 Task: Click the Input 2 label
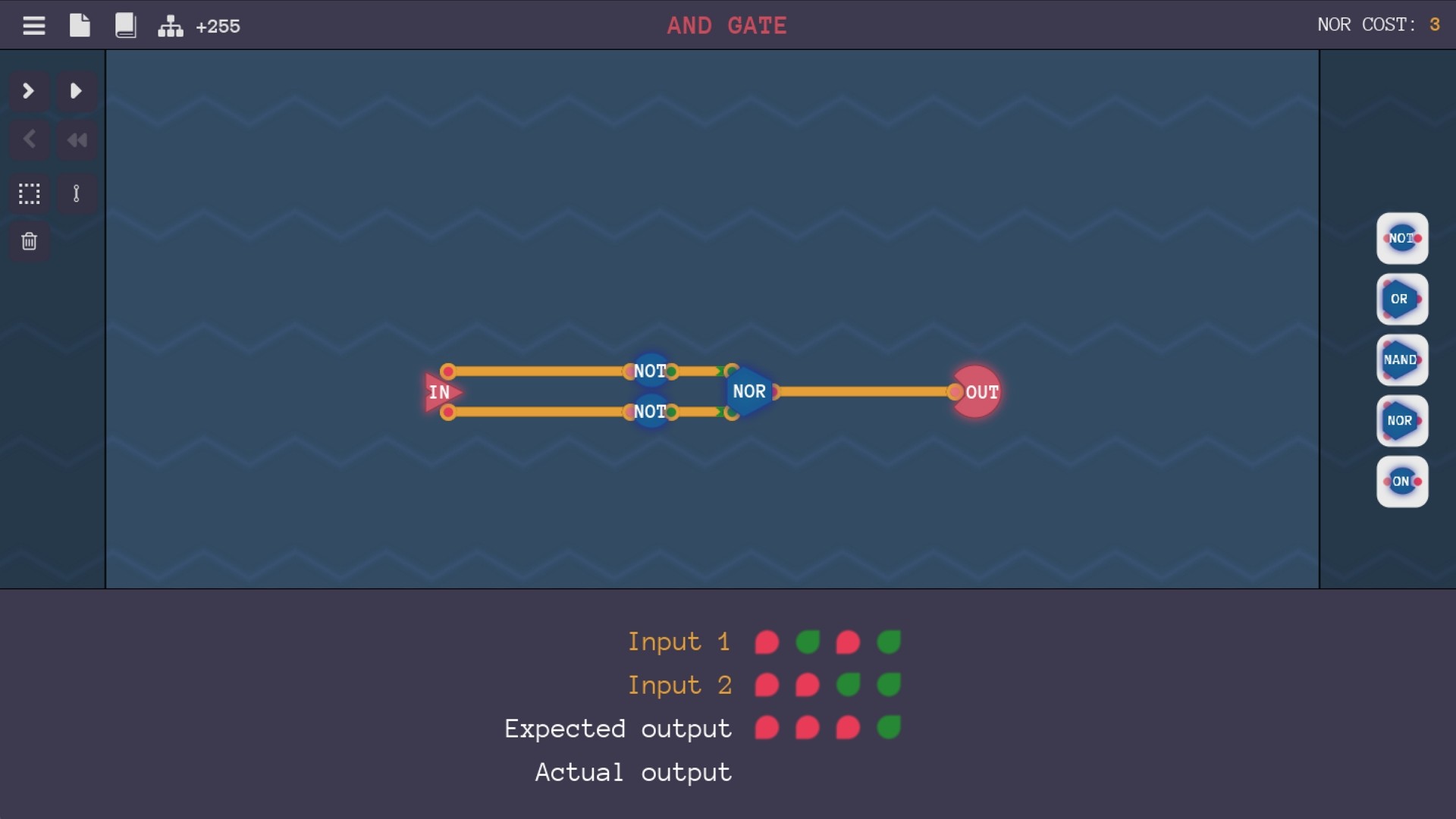pos(679,686)
